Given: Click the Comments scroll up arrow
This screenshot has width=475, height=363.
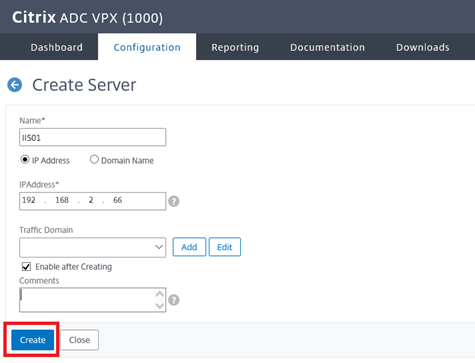Looking at the screenshot, I should tap(160, 294).
